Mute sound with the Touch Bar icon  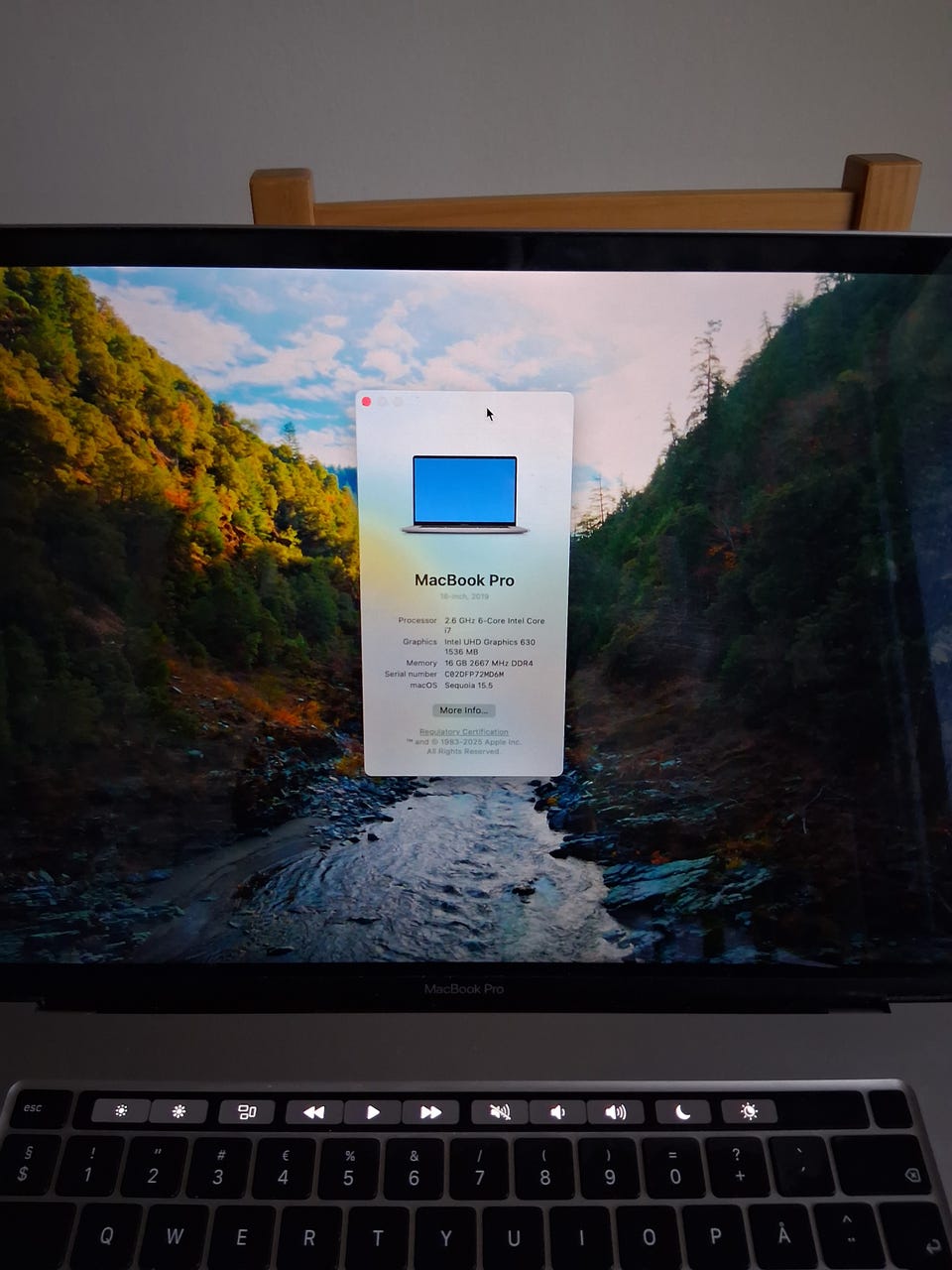[x=500, y=1112]
